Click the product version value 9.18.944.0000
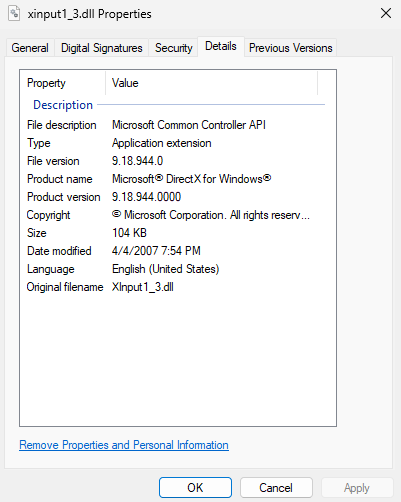The height and width of the screenshot is (502, 401). pyautogui.click(x=146, y=197)
